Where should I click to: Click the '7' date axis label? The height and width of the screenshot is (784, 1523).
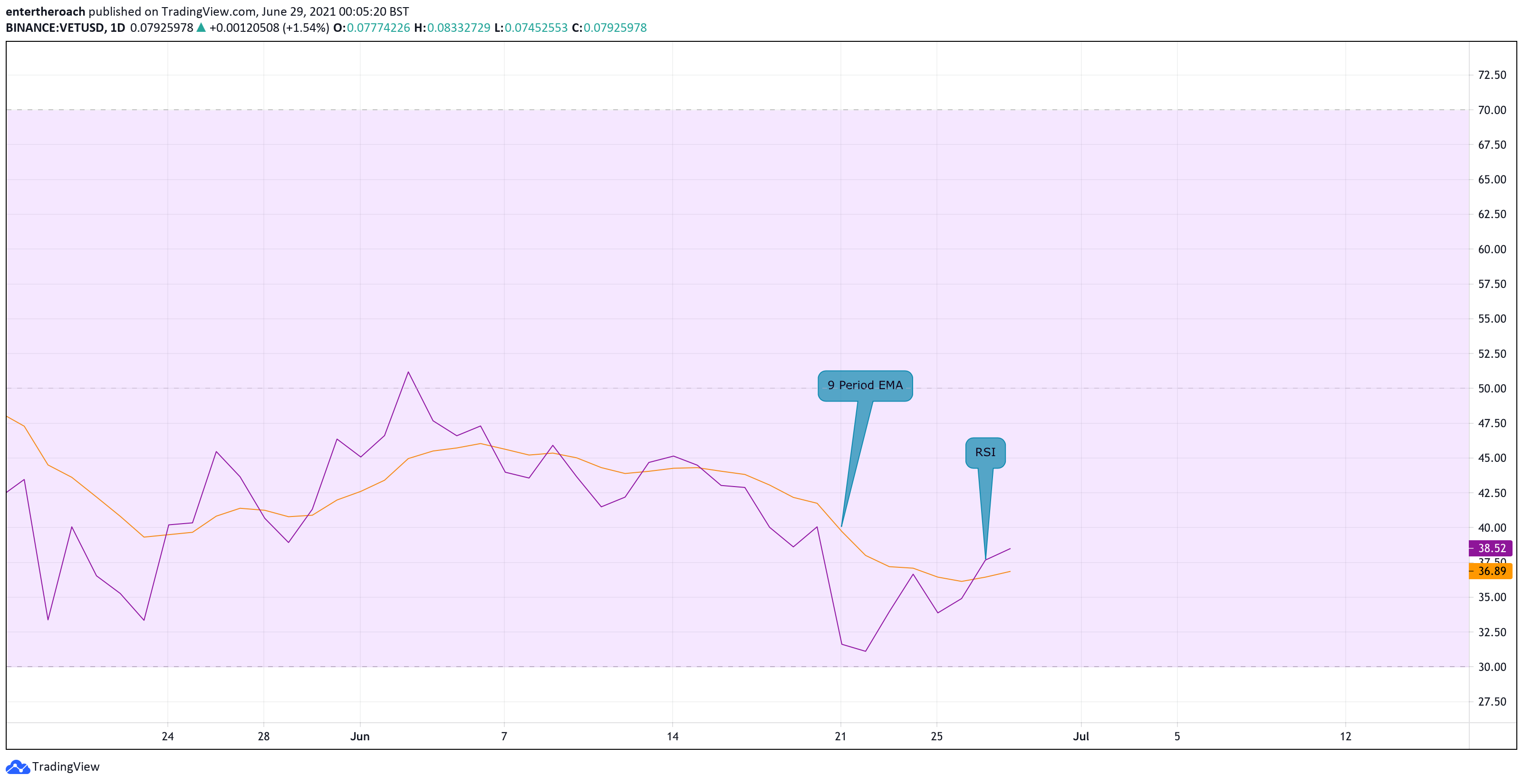coord(504,737)
